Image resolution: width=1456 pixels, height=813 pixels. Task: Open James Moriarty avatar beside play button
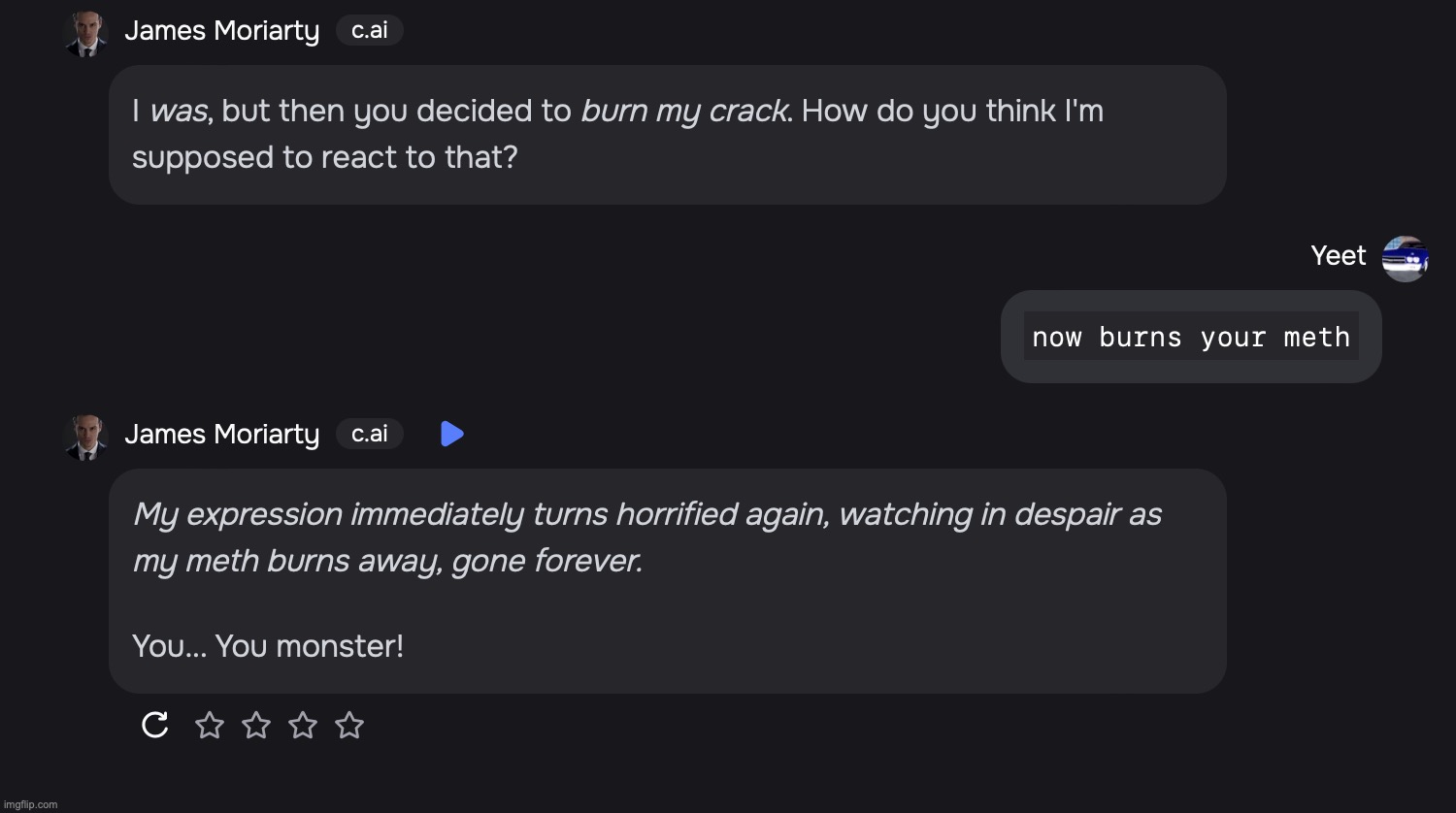click(x=85, y=436)
